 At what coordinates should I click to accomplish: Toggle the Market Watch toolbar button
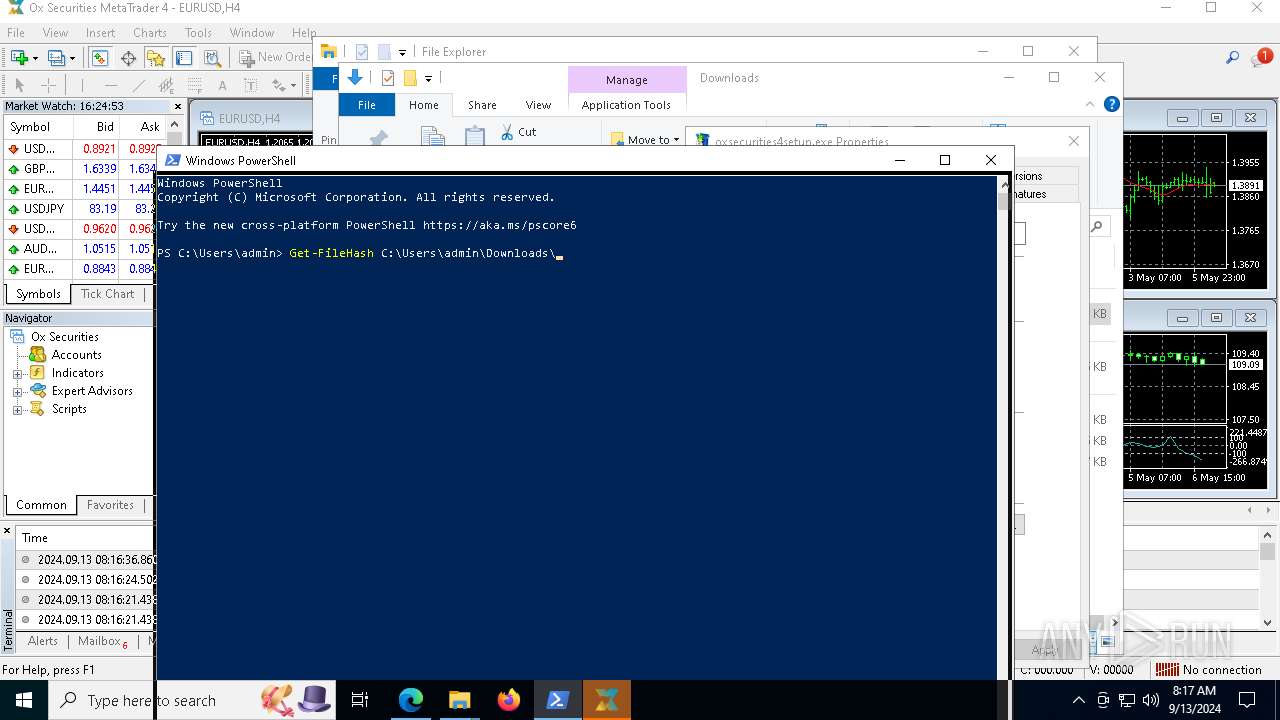point(100,58)
